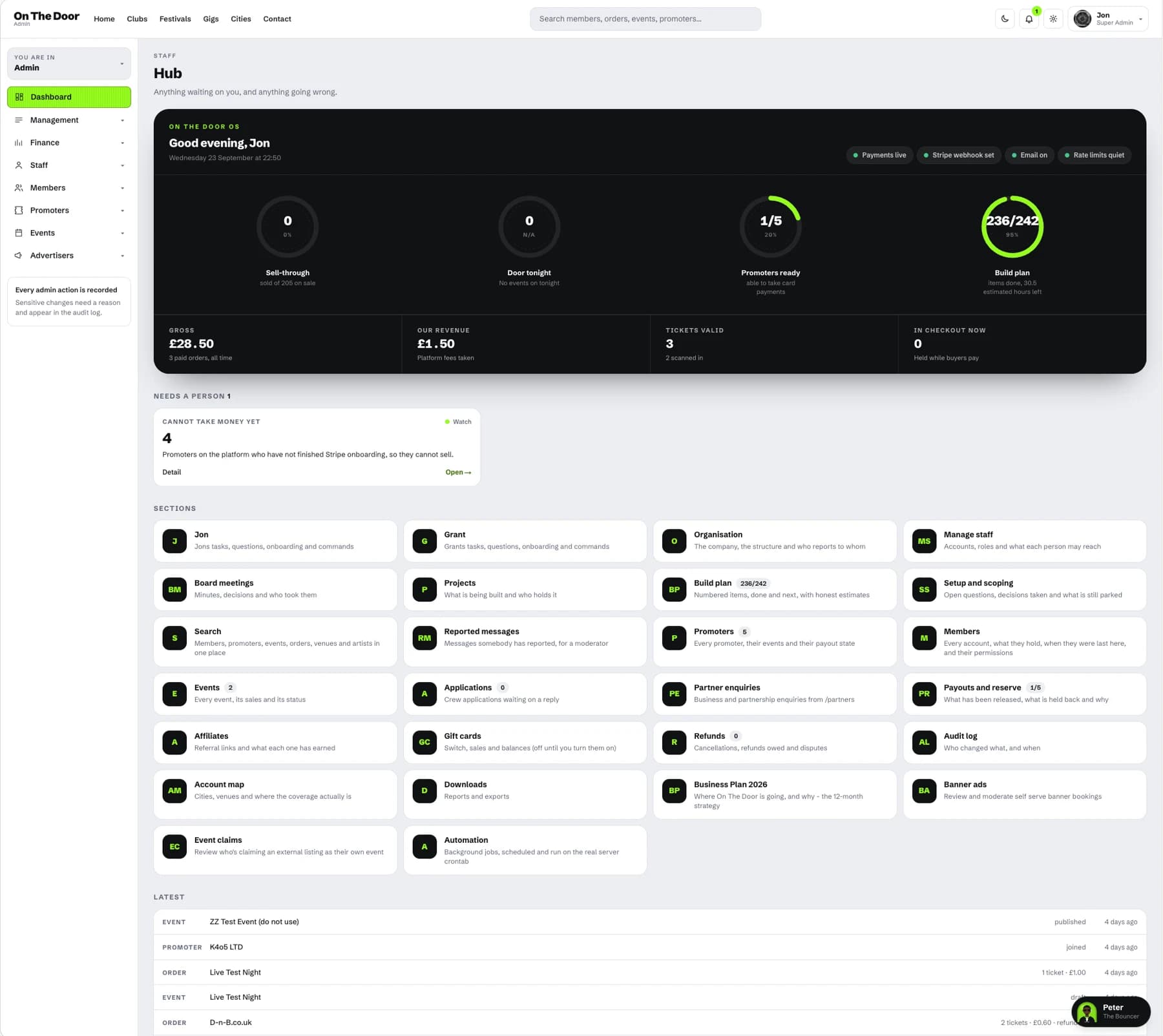The width and height of the screenshot is (1163, 1036).
Task: Click Detail on Cannot take money card
Action: [172, 472]
